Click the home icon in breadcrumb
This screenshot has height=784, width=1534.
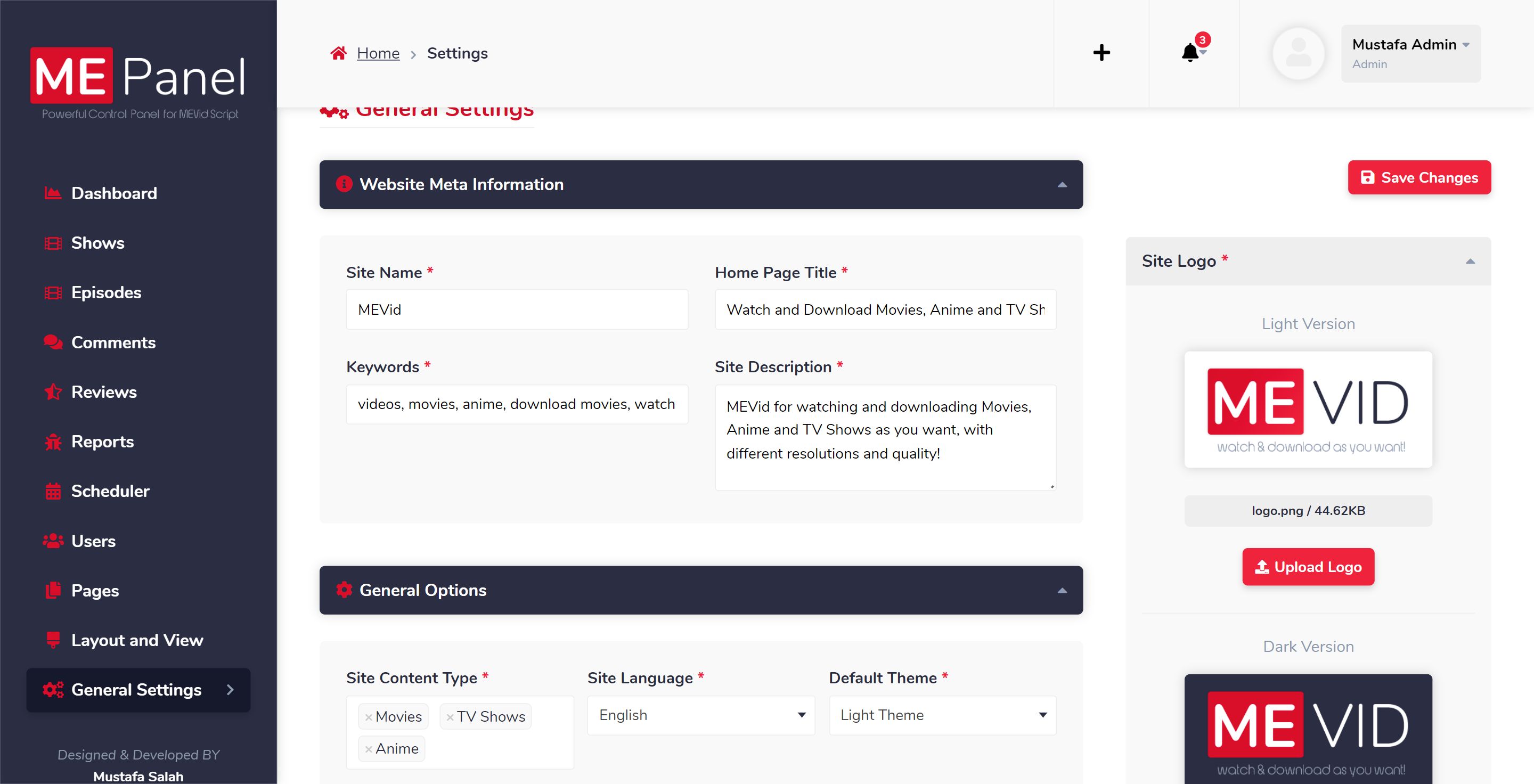pos(338,53)
